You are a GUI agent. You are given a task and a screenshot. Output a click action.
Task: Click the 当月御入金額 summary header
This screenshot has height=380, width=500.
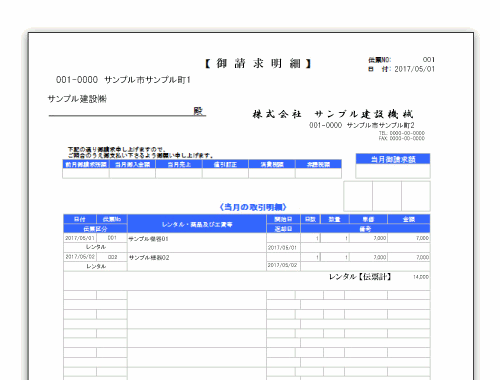[132, 164]
